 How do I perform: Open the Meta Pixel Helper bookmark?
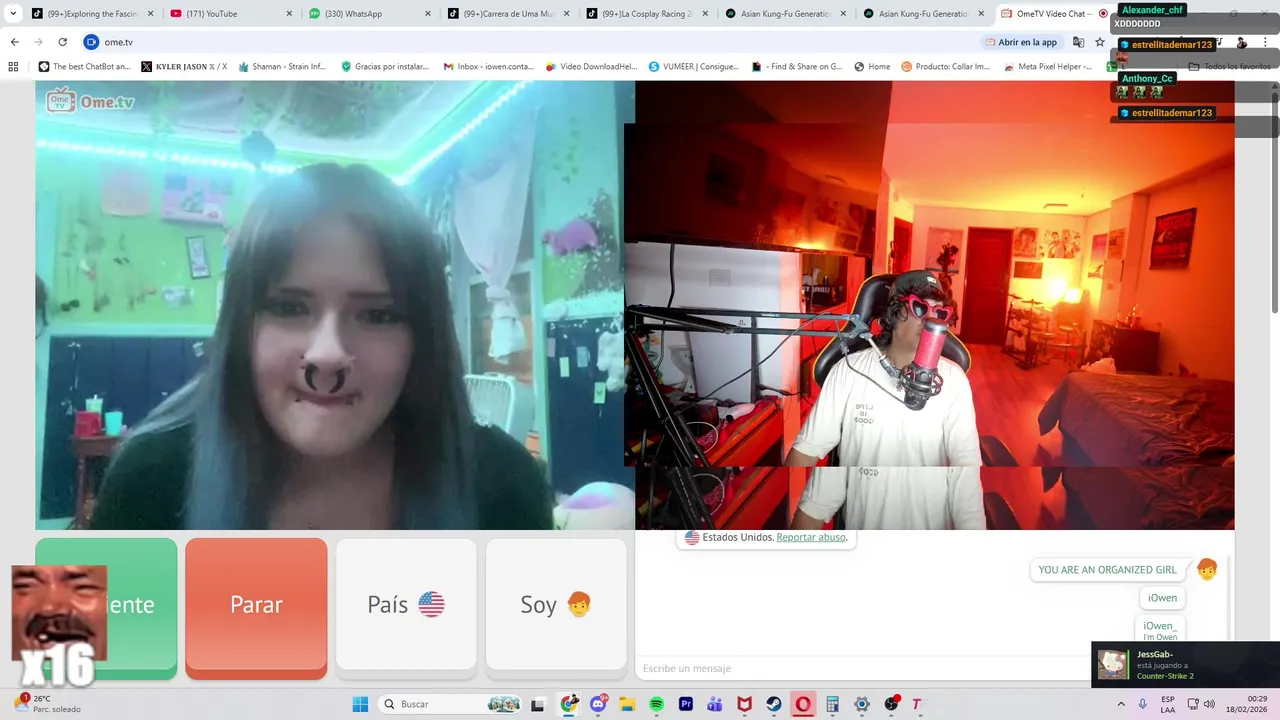coord(1048,66)
